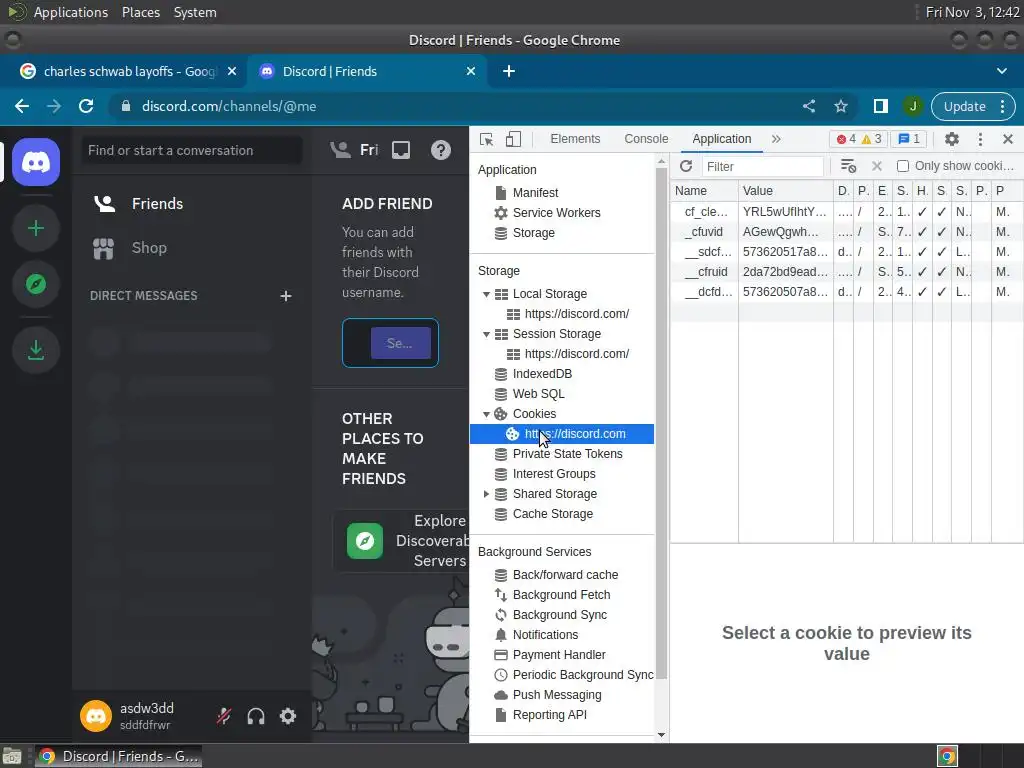The width and height of the screenshot is (1024, 768).
Task: Click the Chrome back arrow
Action: click(x=22, y=106)
